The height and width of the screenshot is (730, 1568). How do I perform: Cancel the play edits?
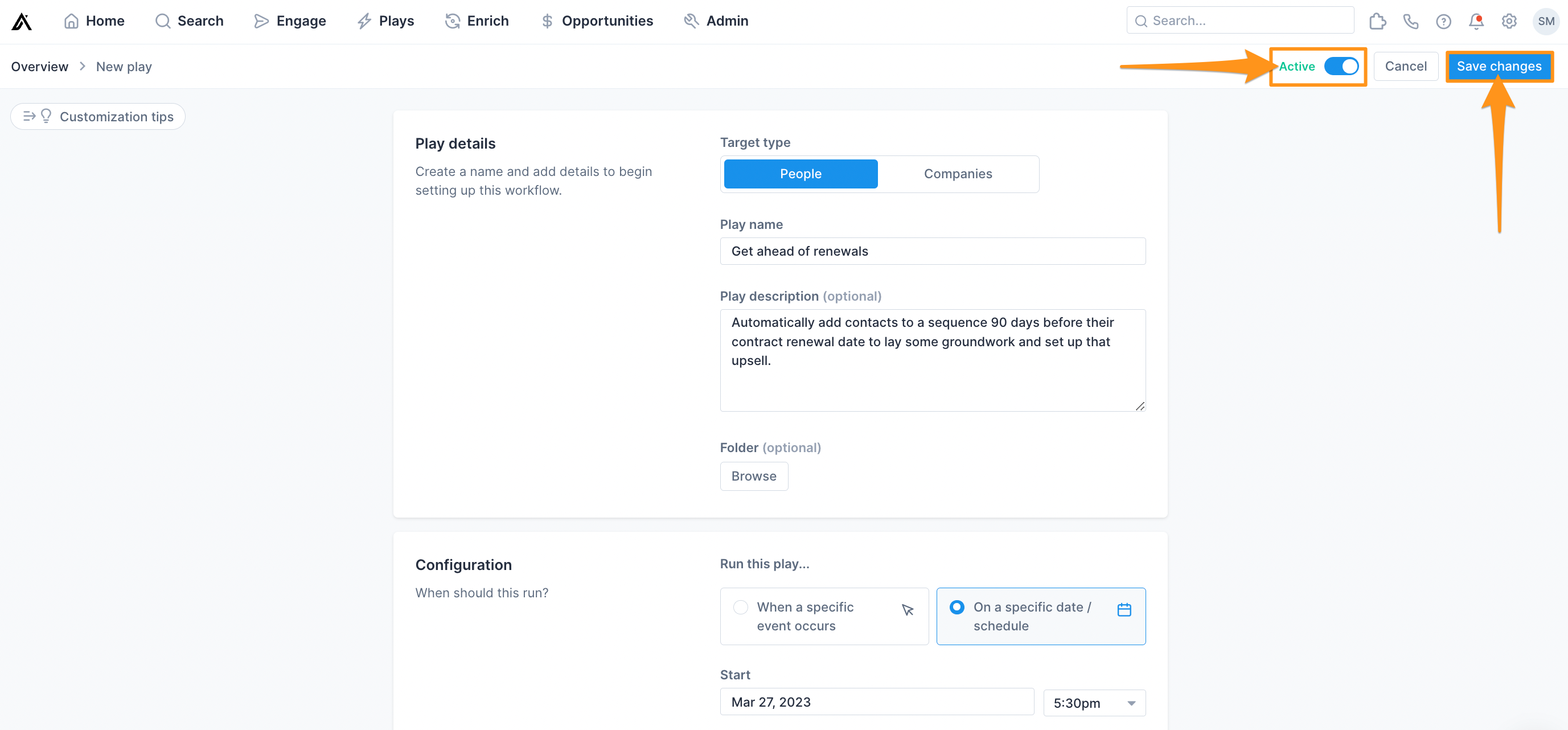pyautogui.click(x=1406, y=67)
